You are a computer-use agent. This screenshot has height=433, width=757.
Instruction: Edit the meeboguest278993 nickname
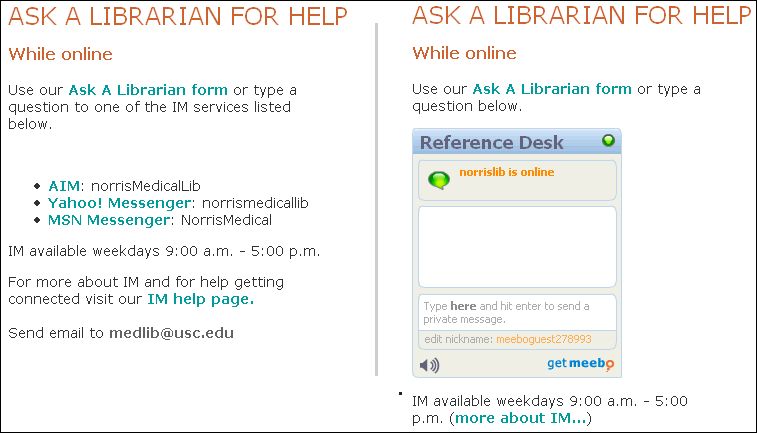click(544, 339)
